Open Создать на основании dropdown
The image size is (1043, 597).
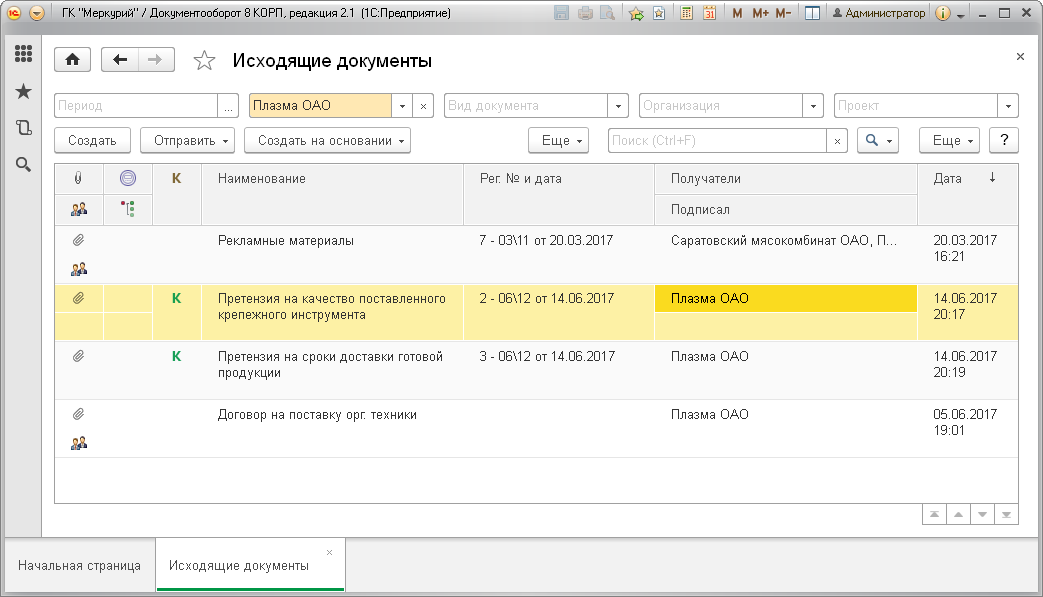[327, 140]
